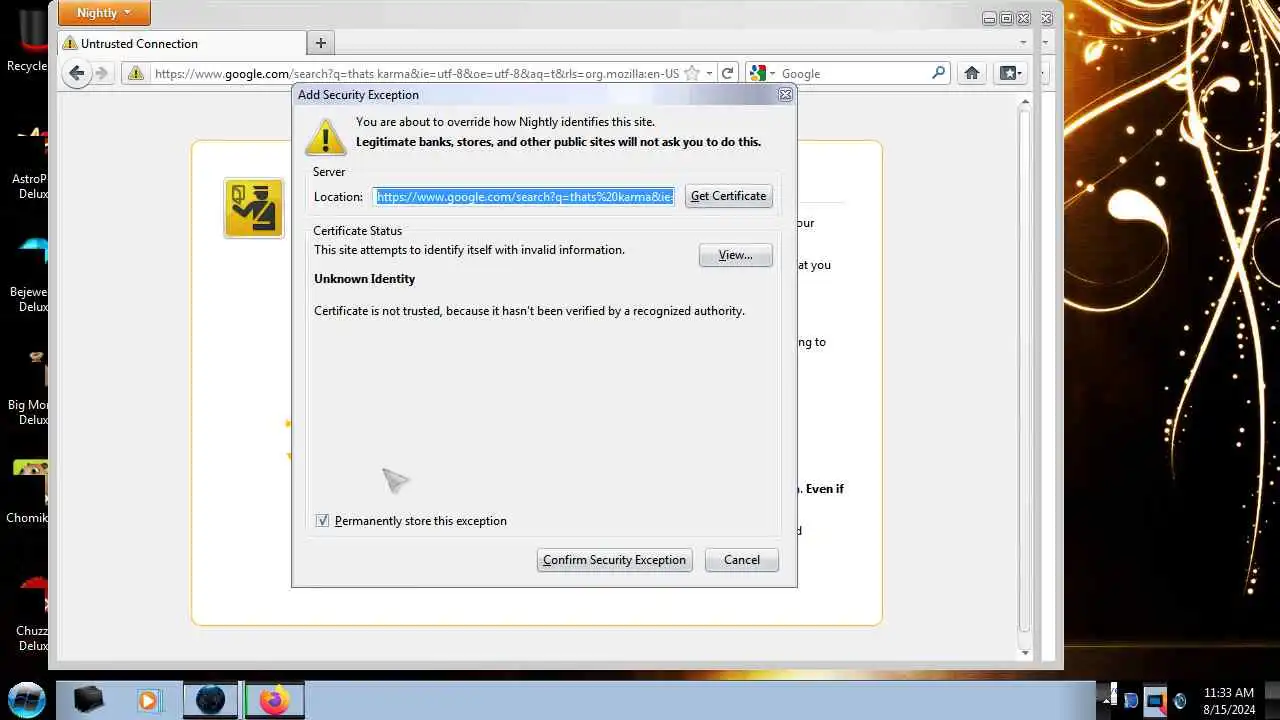Switch to Firefox in the taskbar
The width and height of the screenshot is (1280, 720).
click(x=273, y=700)
